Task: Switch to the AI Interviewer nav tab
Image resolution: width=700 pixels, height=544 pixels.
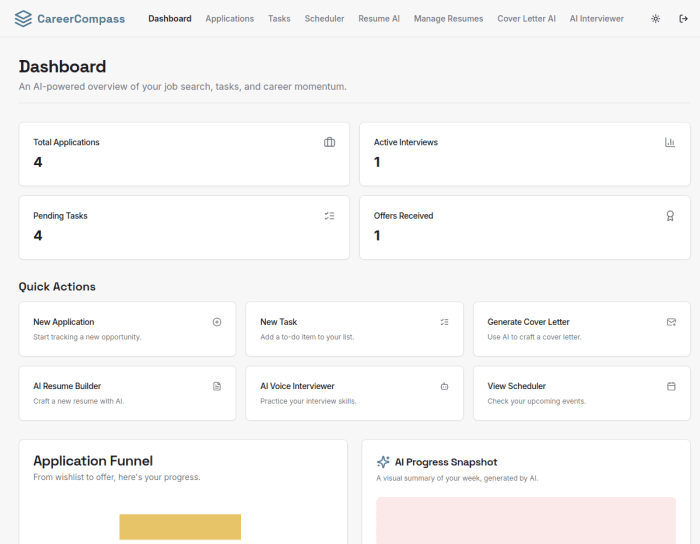Action: 596,19
